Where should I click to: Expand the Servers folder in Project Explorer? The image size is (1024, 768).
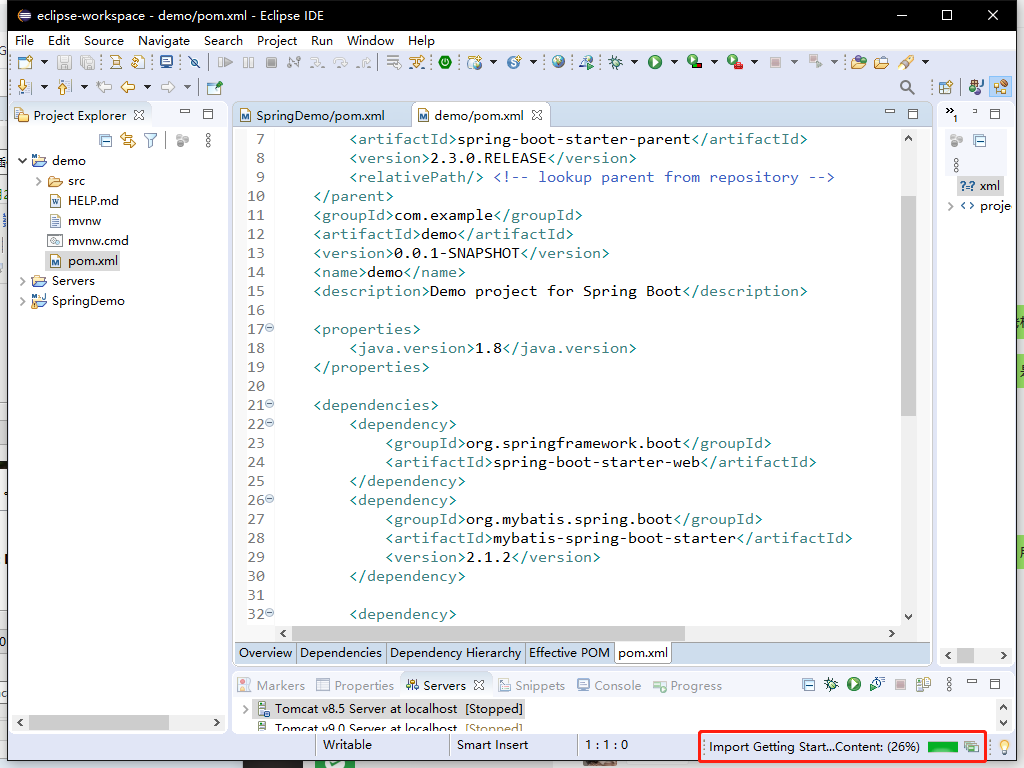click(x=22, y=281)
